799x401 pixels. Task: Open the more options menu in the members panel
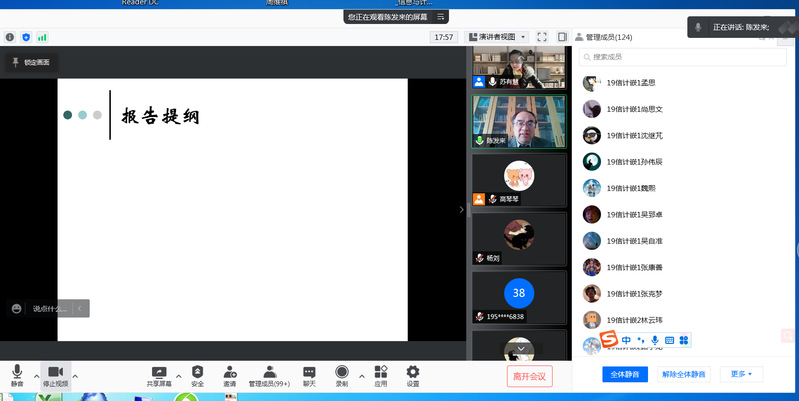pyautogui.click(x=742, y=374)
